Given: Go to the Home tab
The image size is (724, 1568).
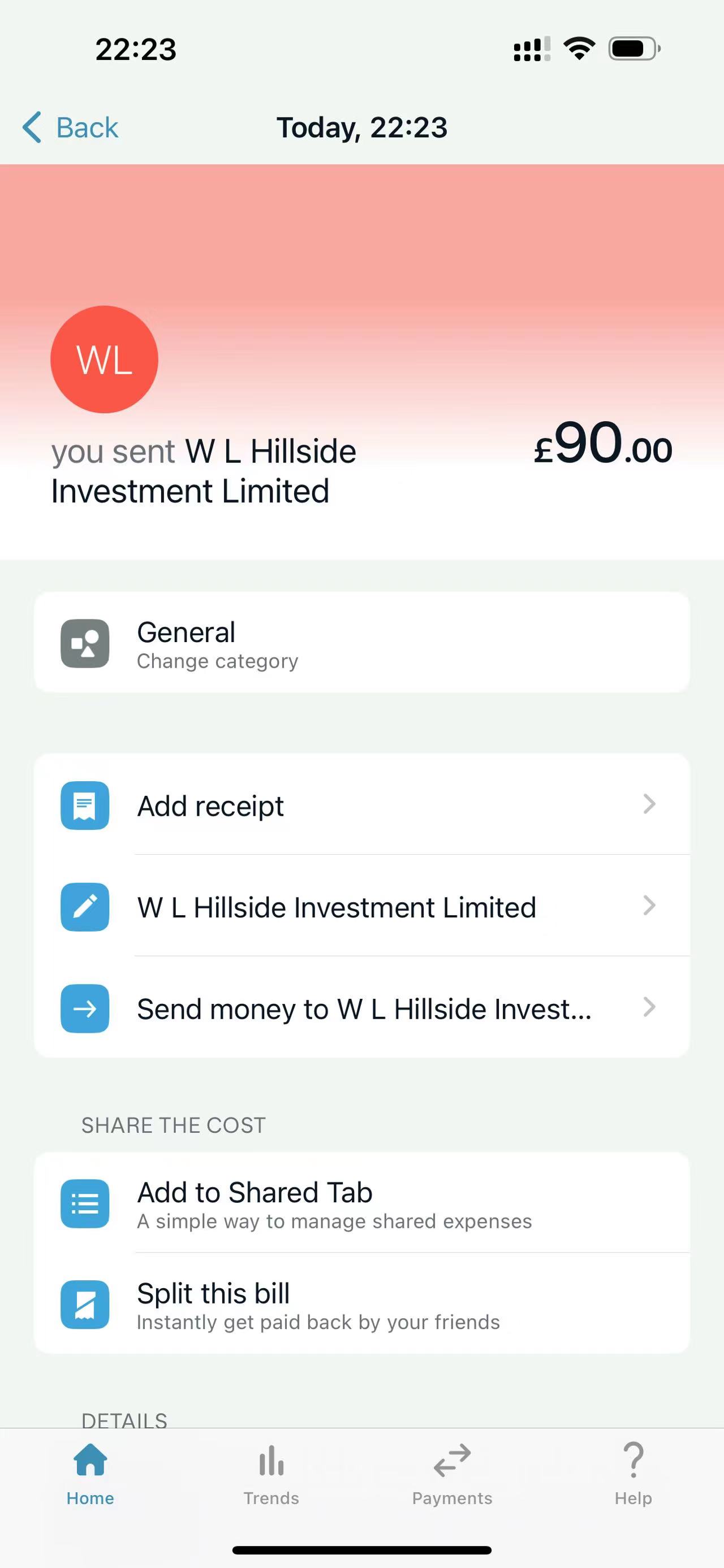Looking at the screenshot, I should coord(90,1473).
